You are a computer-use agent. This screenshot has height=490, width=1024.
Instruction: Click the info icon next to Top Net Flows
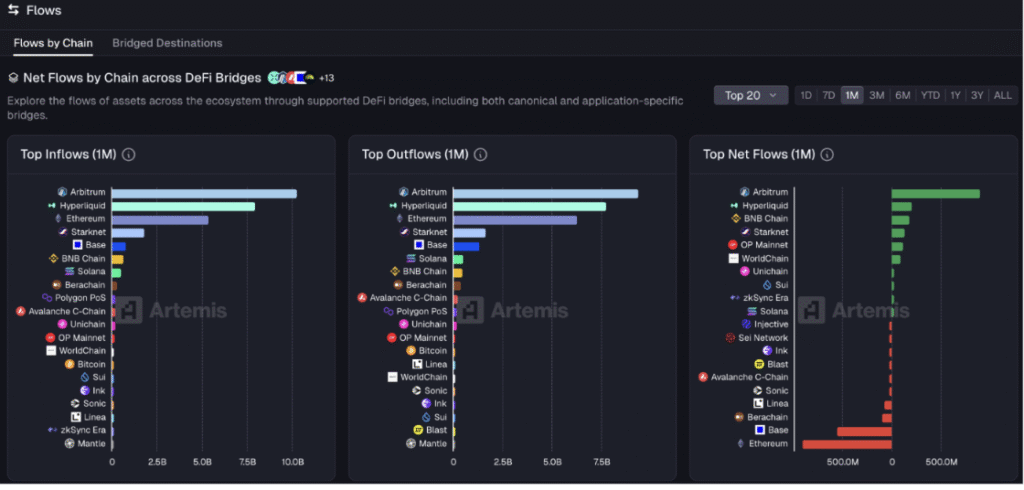[827, 155]
